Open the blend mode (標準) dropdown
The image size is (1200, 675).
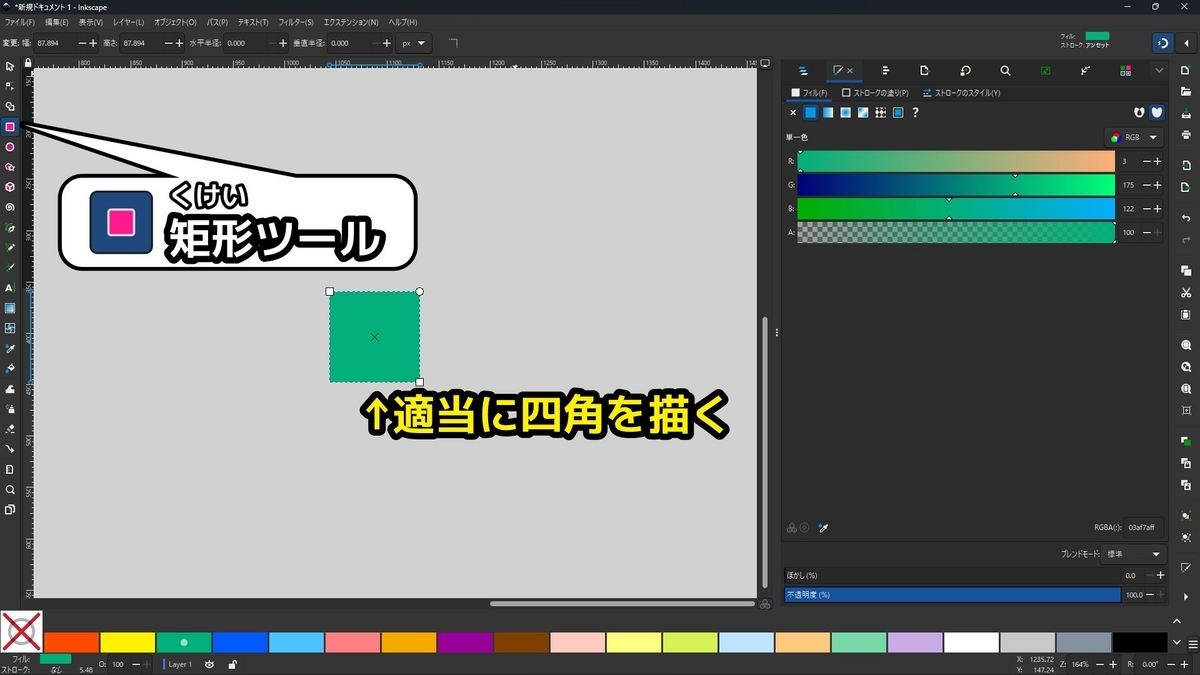[x=1130, y=553]
